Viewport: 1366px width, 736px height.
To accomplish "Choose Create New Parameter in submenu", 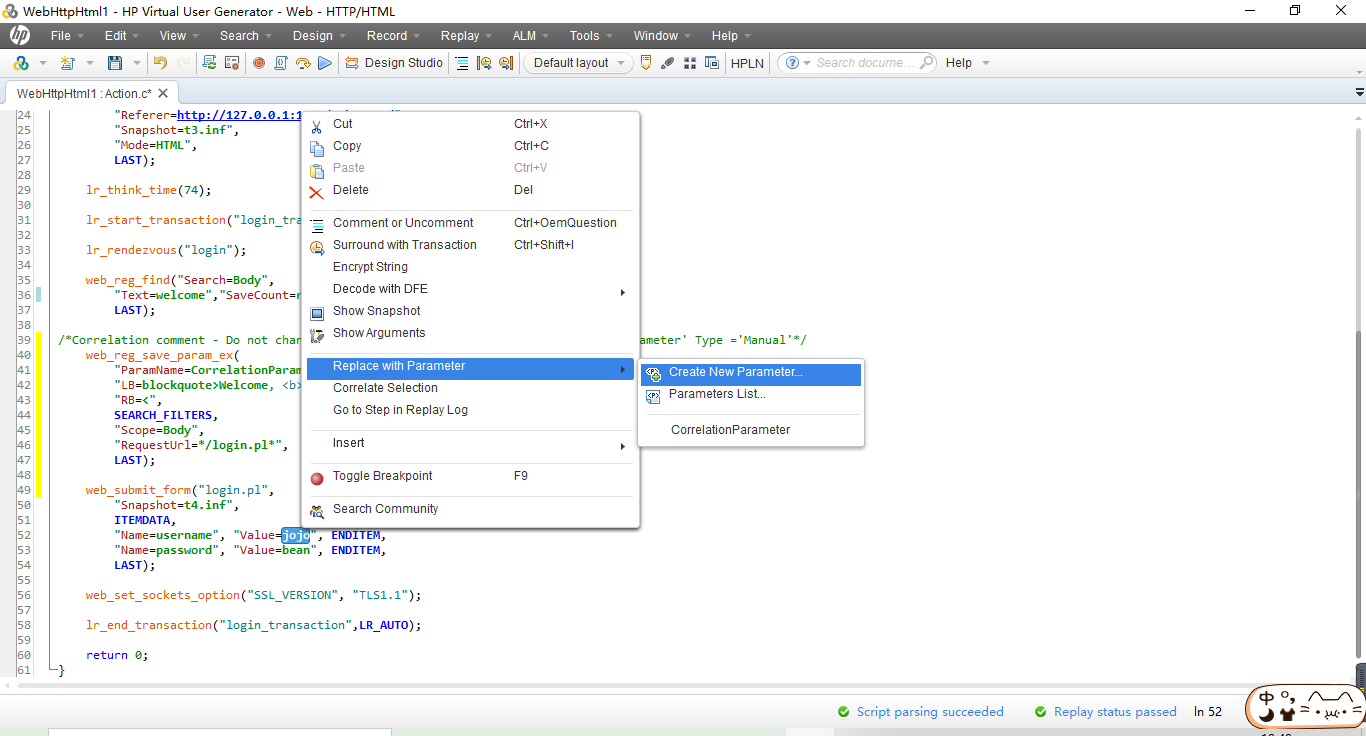I will pyautogui.click(x=751, y=372).
